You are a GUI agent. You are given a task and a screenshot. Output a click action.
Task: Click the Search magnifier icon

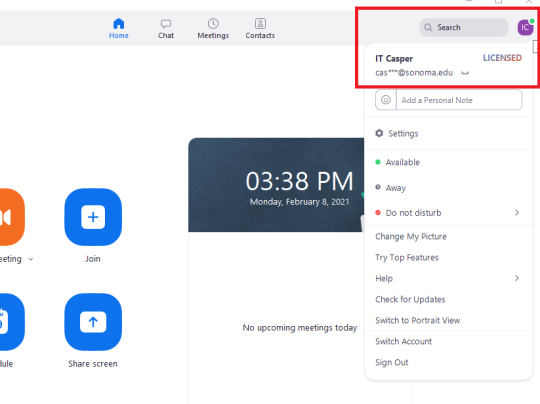[428, 28]
